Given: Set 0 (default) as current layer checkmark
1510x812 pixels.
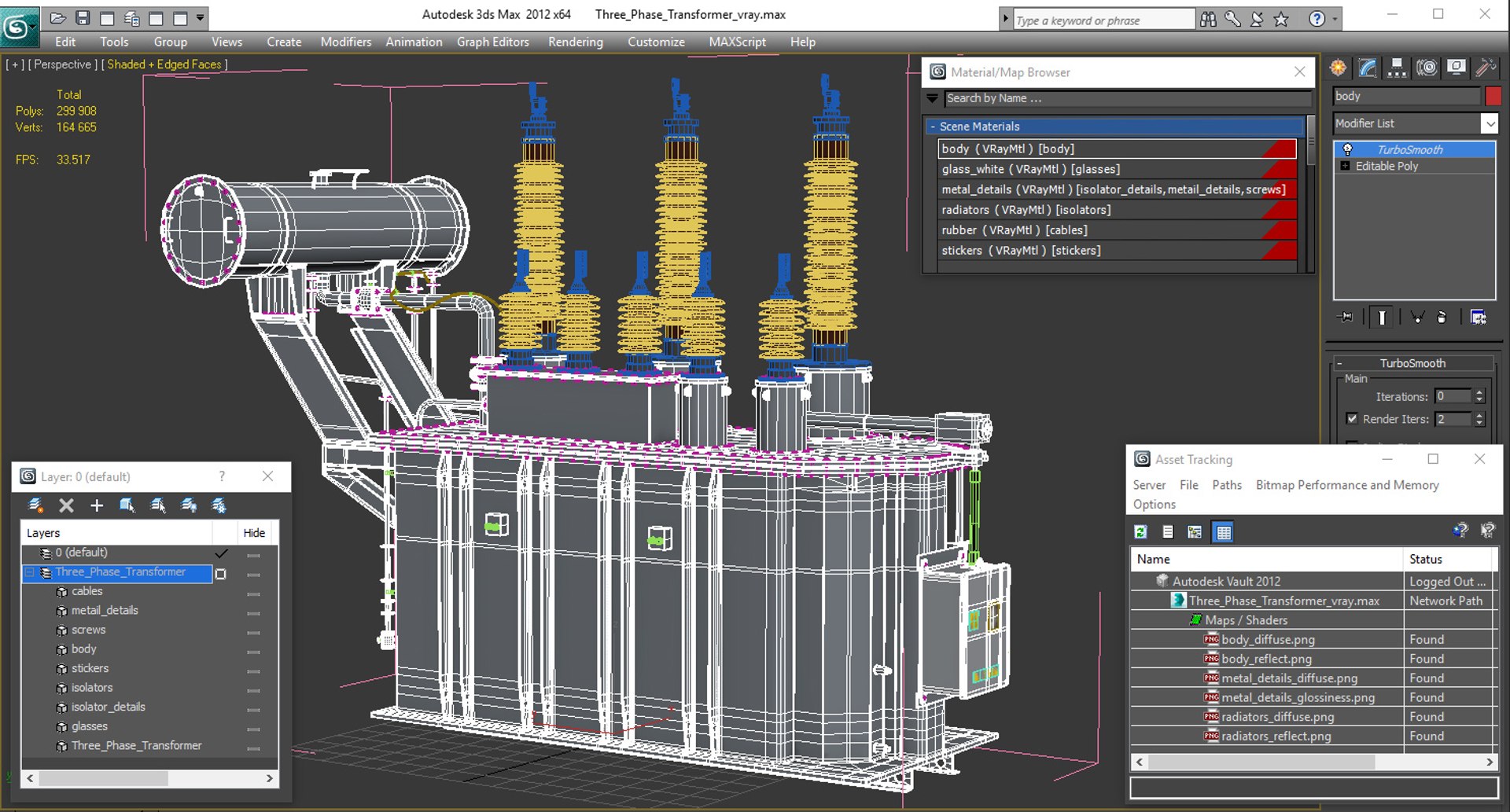Looking at the screenshot, I should pyautogui.click(x=221, y=553).
